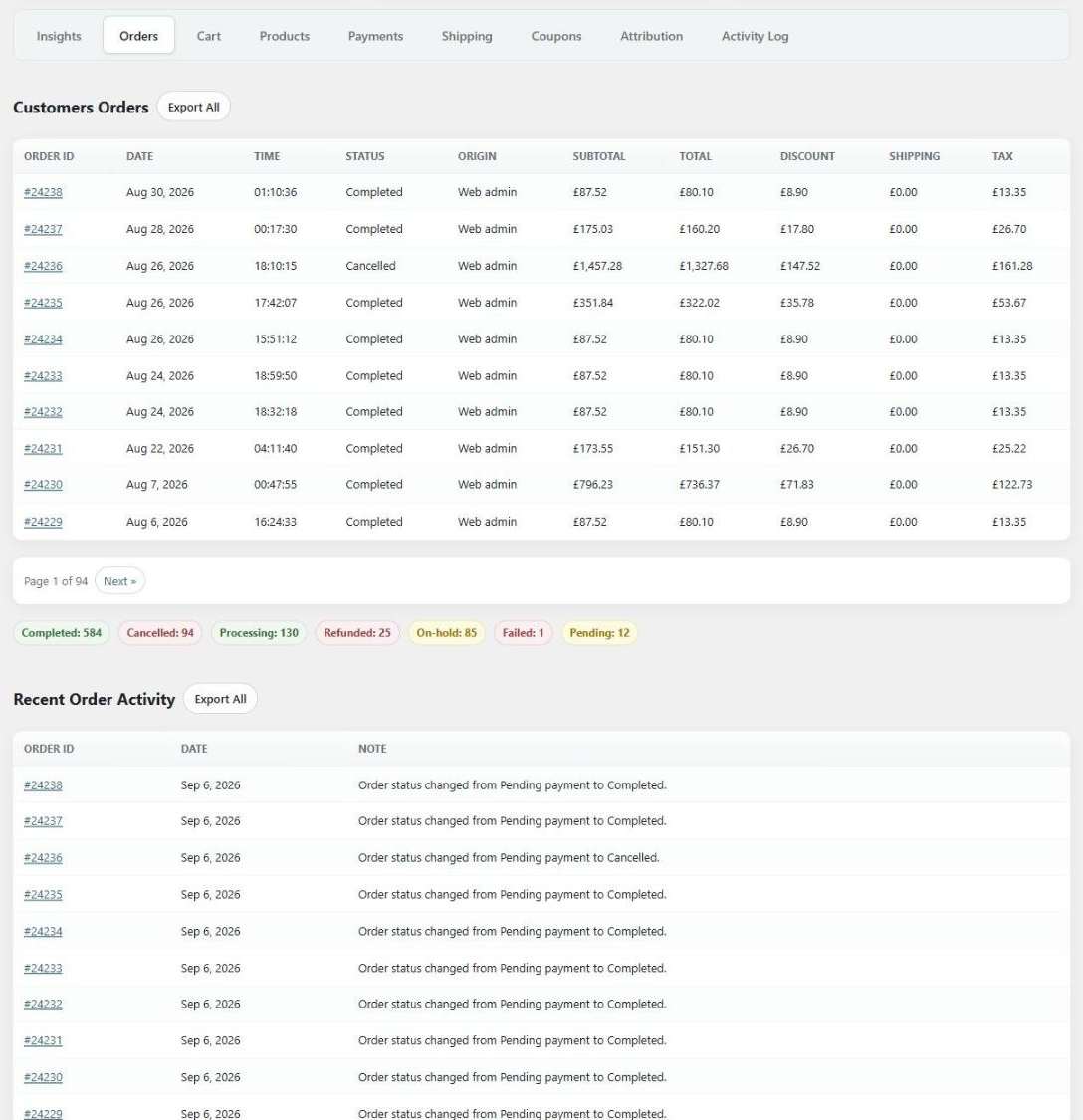Click the Aug 30, 2026 date cell
1083x1120 pixels.
pos(160,192)
